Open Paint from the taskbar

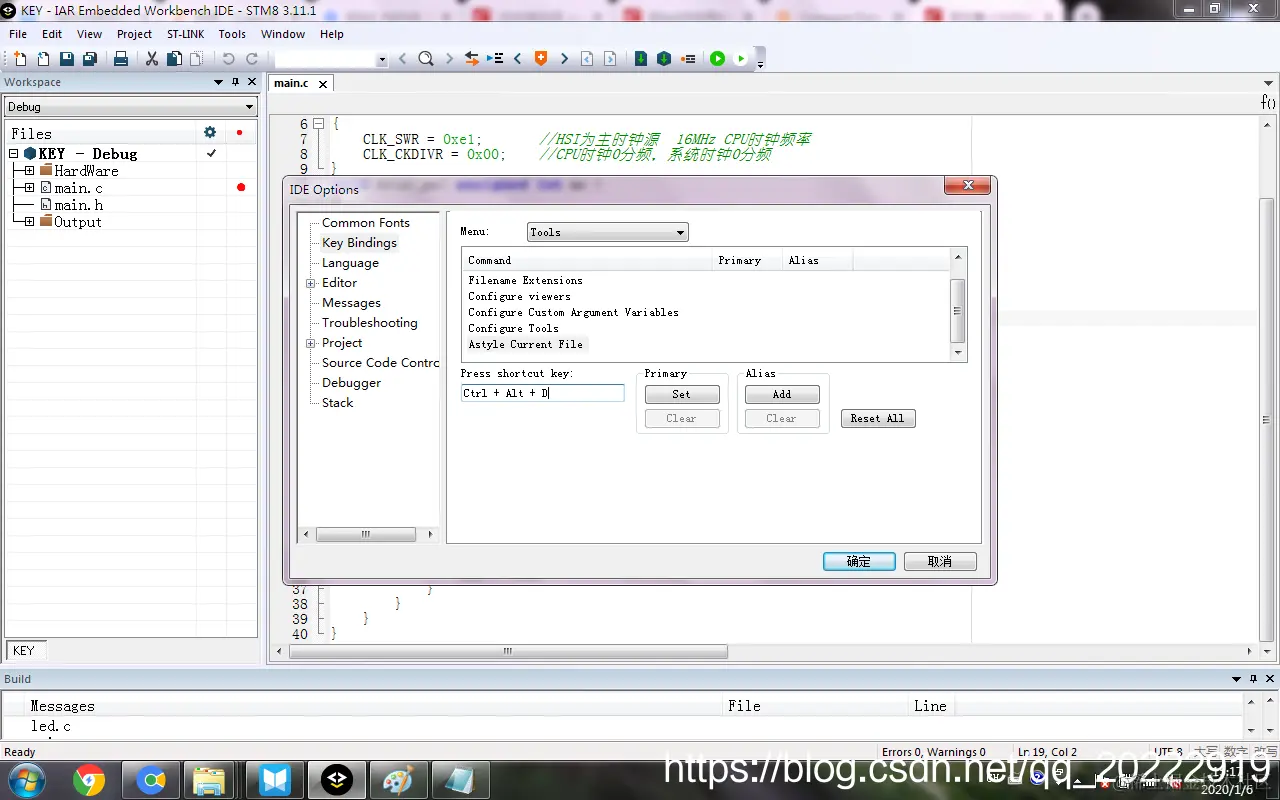[399, 780]
